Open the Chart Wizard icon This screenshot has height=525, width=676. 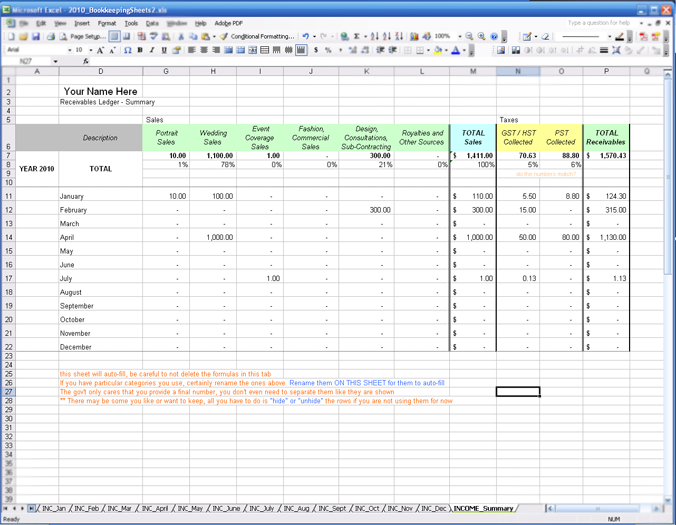(414, 37)
